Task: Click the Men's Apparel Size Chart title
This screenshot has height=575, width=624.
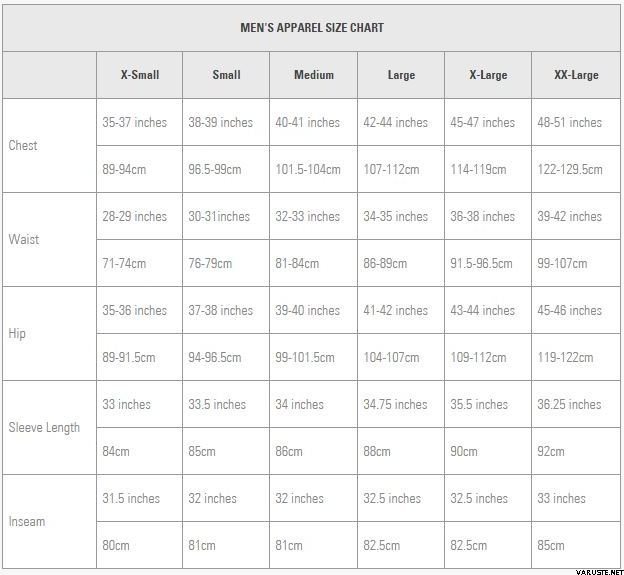Action: (x=312, y=28)
